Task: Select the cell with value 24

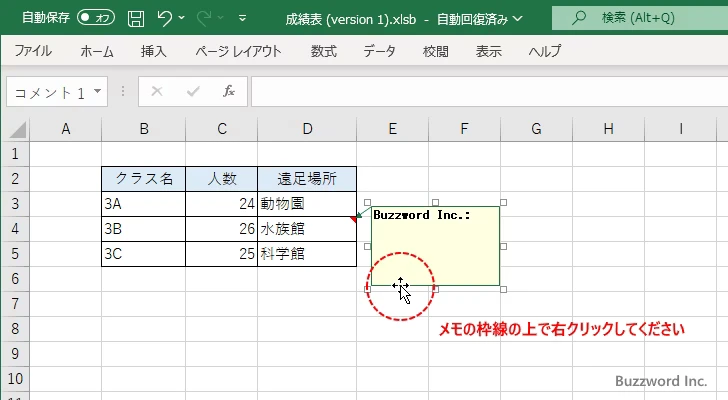Action: click(221, 204)
